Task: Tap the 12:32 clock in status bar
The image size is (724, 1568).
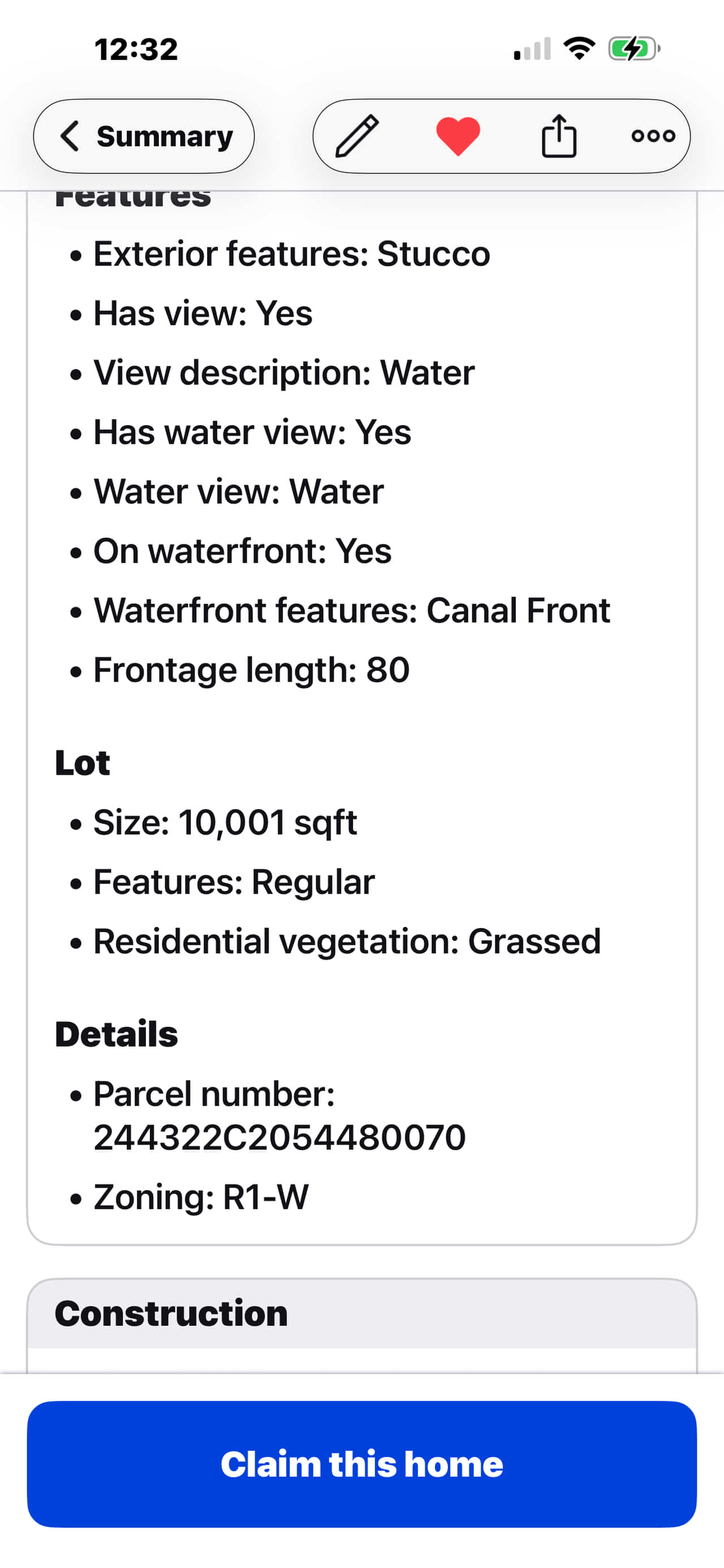Action: 136,49
